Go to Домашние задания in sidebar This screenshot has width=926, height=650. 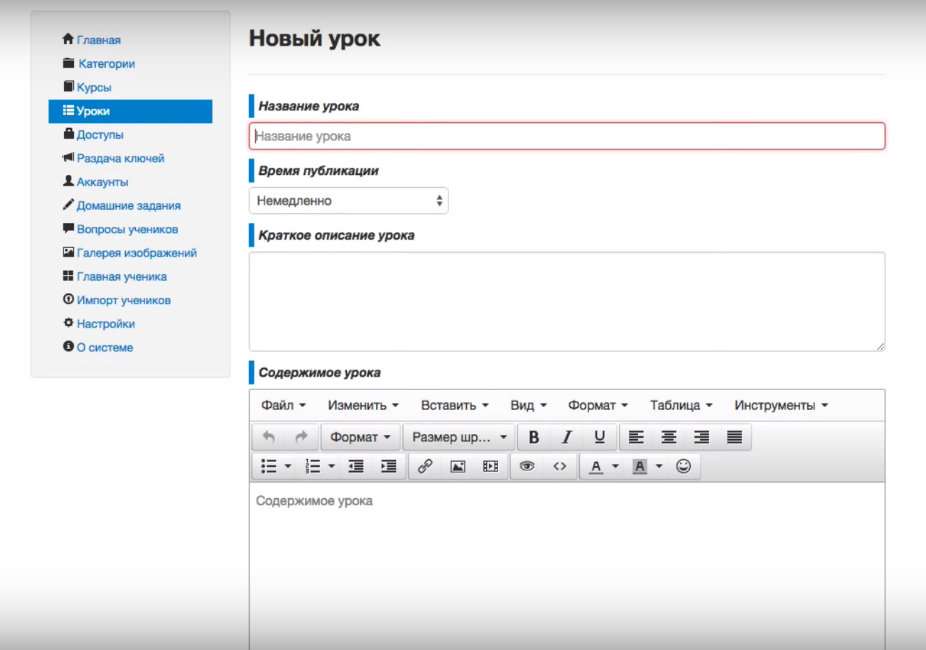128,206
